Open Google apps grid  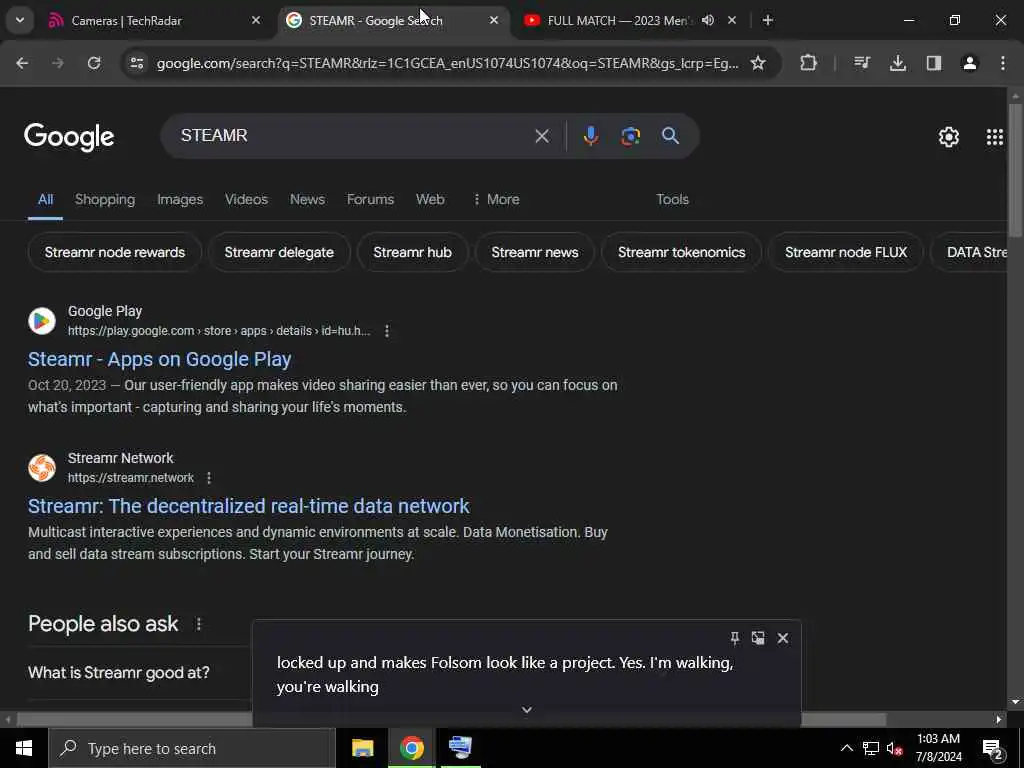[x=995, y=137]
